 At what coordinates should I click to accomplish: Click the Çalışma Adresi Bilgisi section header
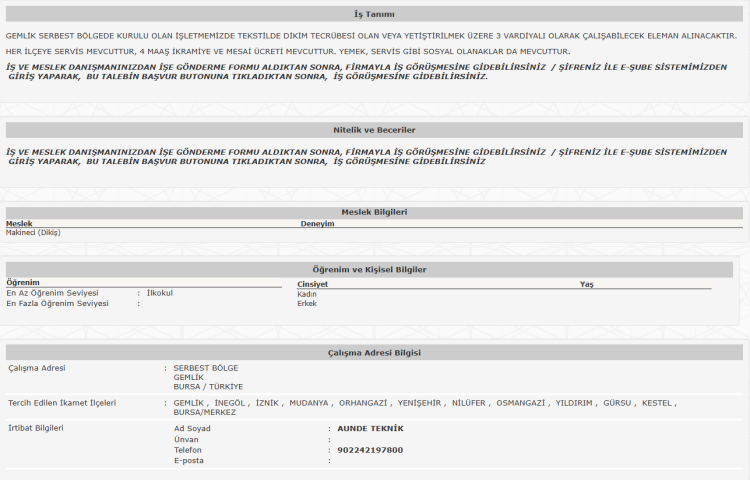pos(374,353)
